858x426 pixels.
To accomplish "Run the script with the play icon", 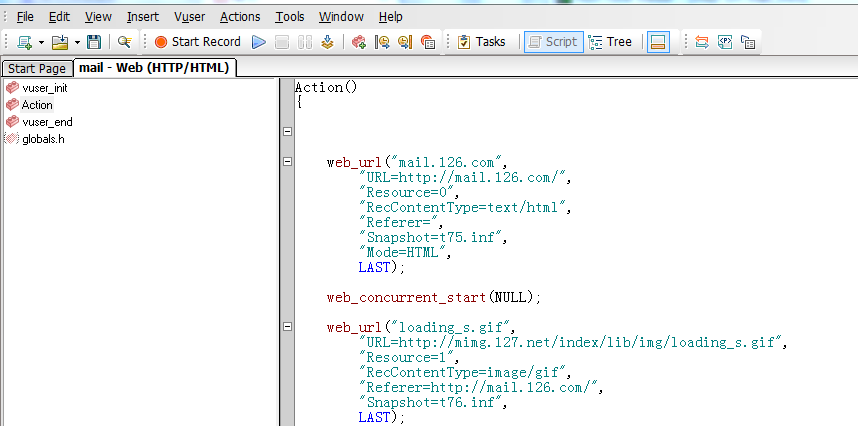I will (x=259, y=42).
